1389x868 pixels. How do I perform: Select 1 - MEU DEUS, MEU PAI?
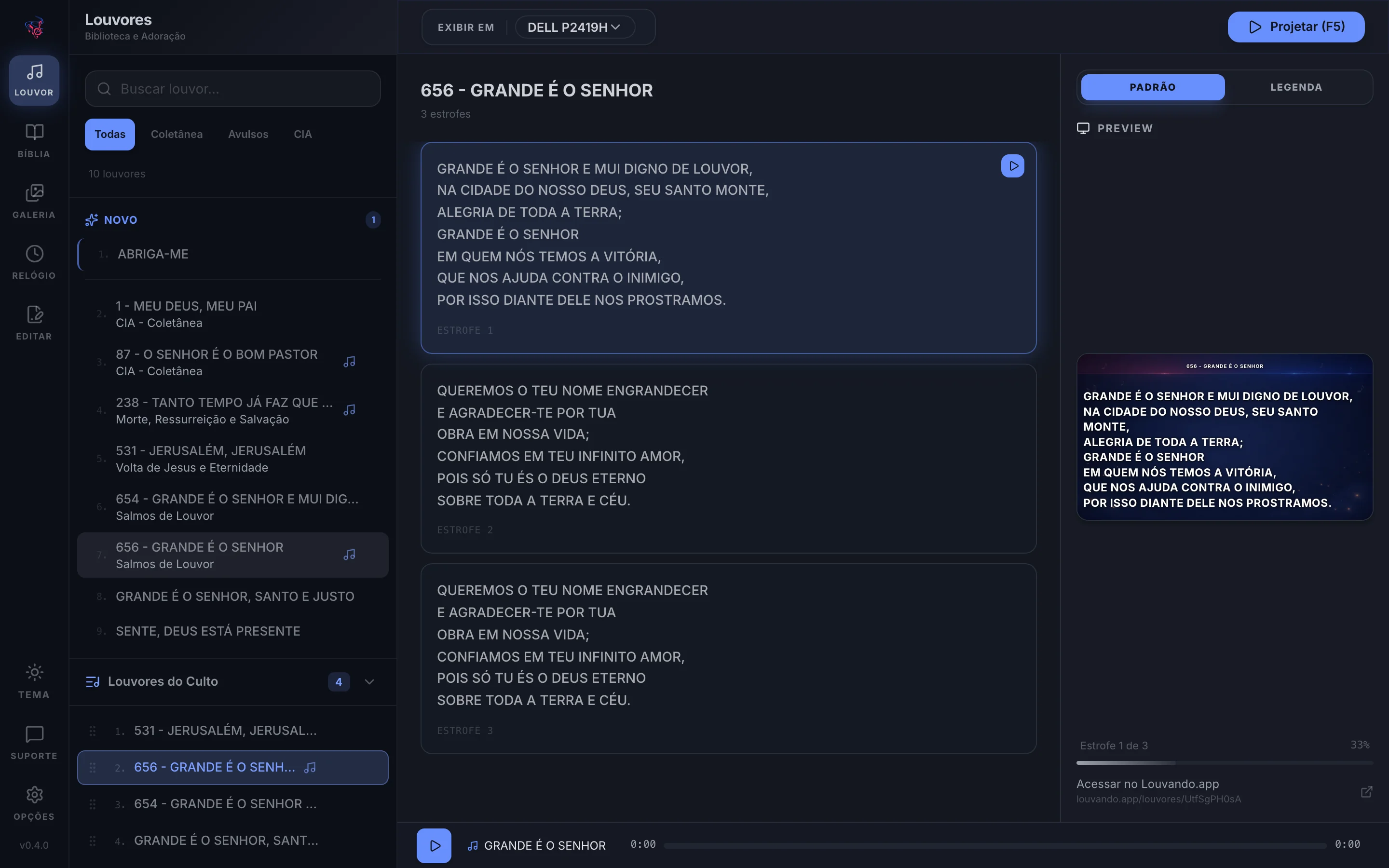tap(232, 314)
